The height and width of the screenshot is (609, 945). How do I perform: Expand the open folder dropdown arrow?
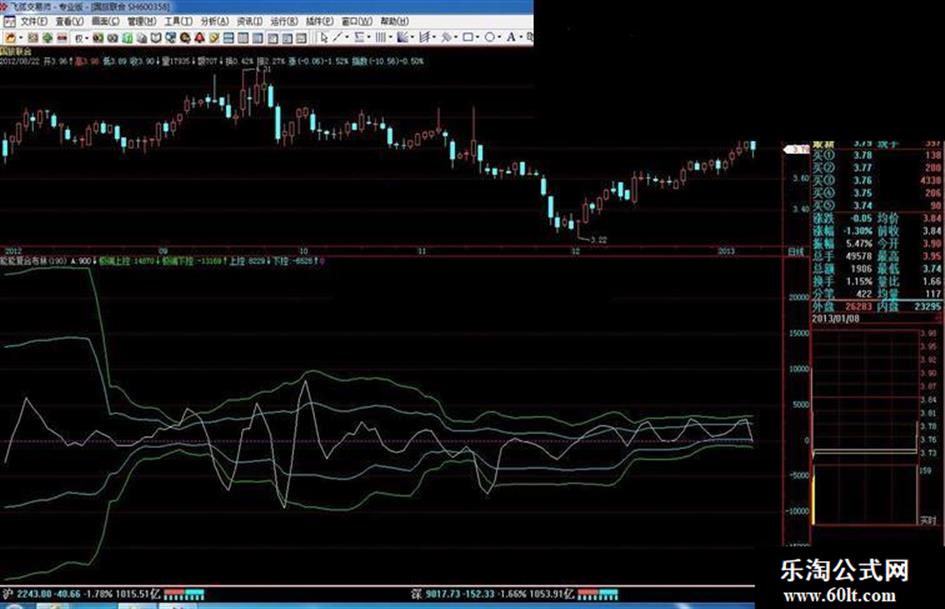[20, 38]
